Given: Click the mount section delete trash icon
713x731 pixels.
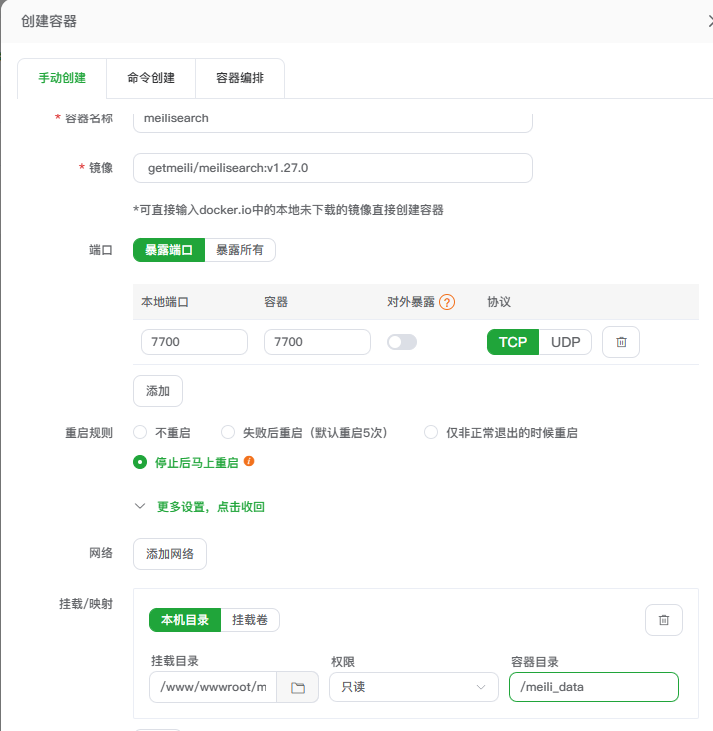Looking at the screenshot, I should point(663,620).
